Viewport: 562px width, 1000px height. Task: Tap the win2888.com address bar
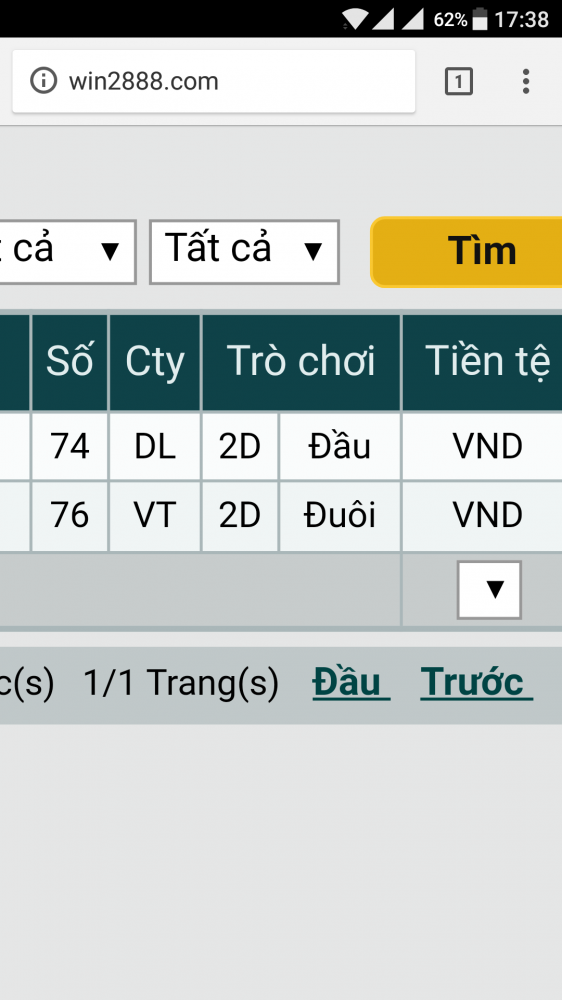[x=214, y=81]
